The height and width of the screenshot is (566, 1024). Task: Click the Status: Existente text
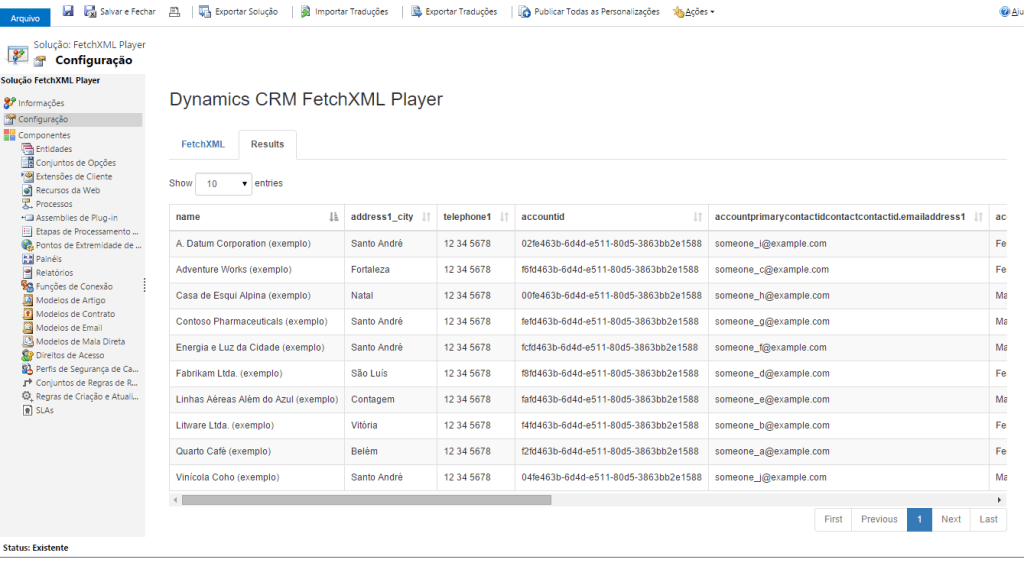35,548
